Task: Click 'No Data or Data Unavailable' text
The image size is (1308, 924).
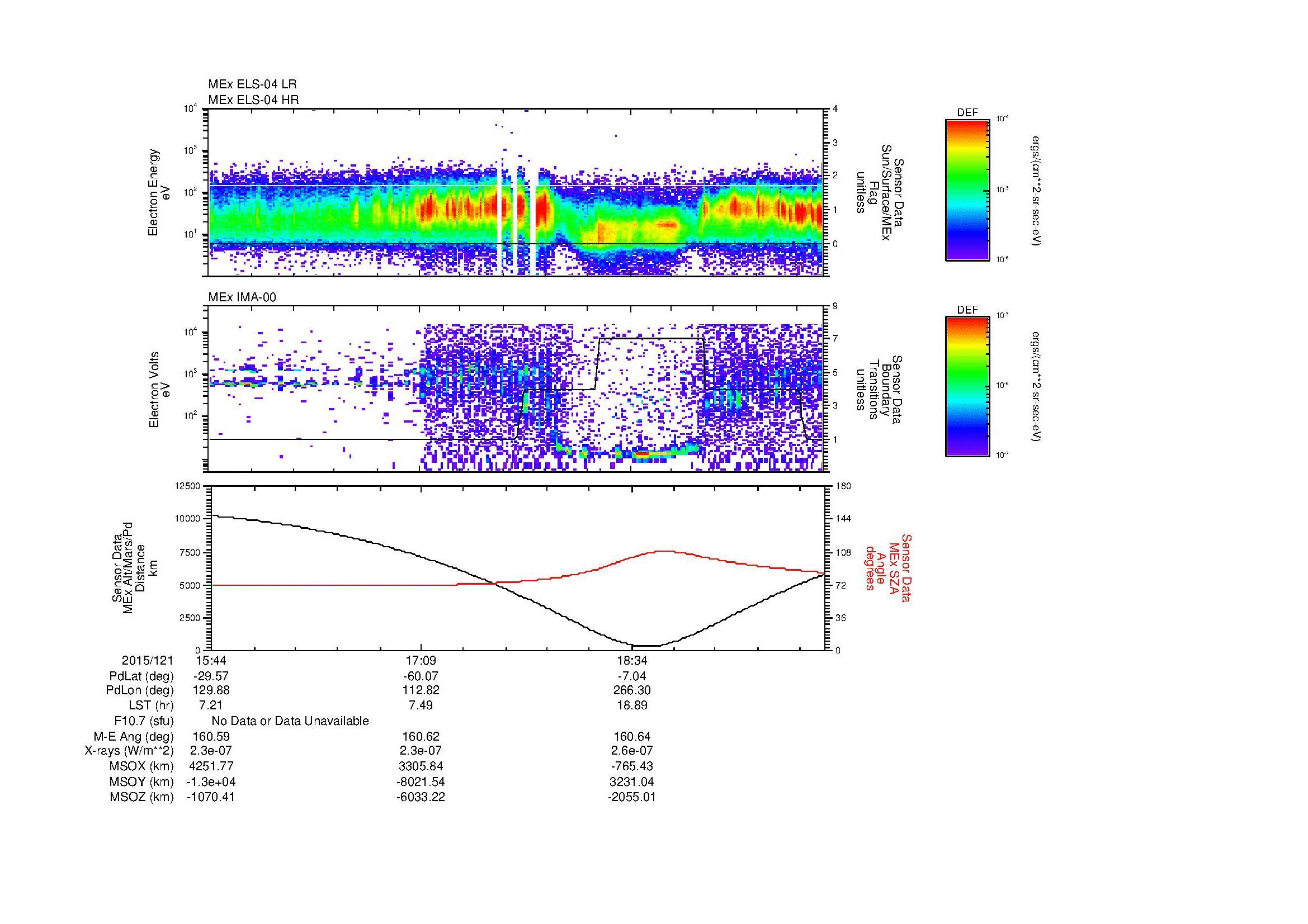Action: (x=290, y=721)
